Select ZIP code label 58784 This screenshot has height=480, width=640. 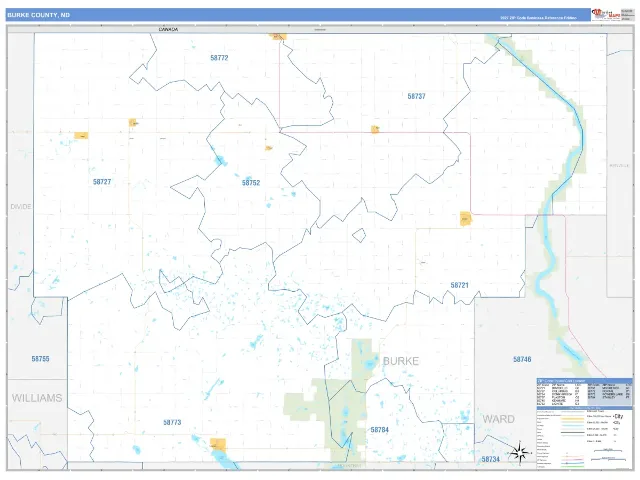pyautogui.click(x=380, y=429)
